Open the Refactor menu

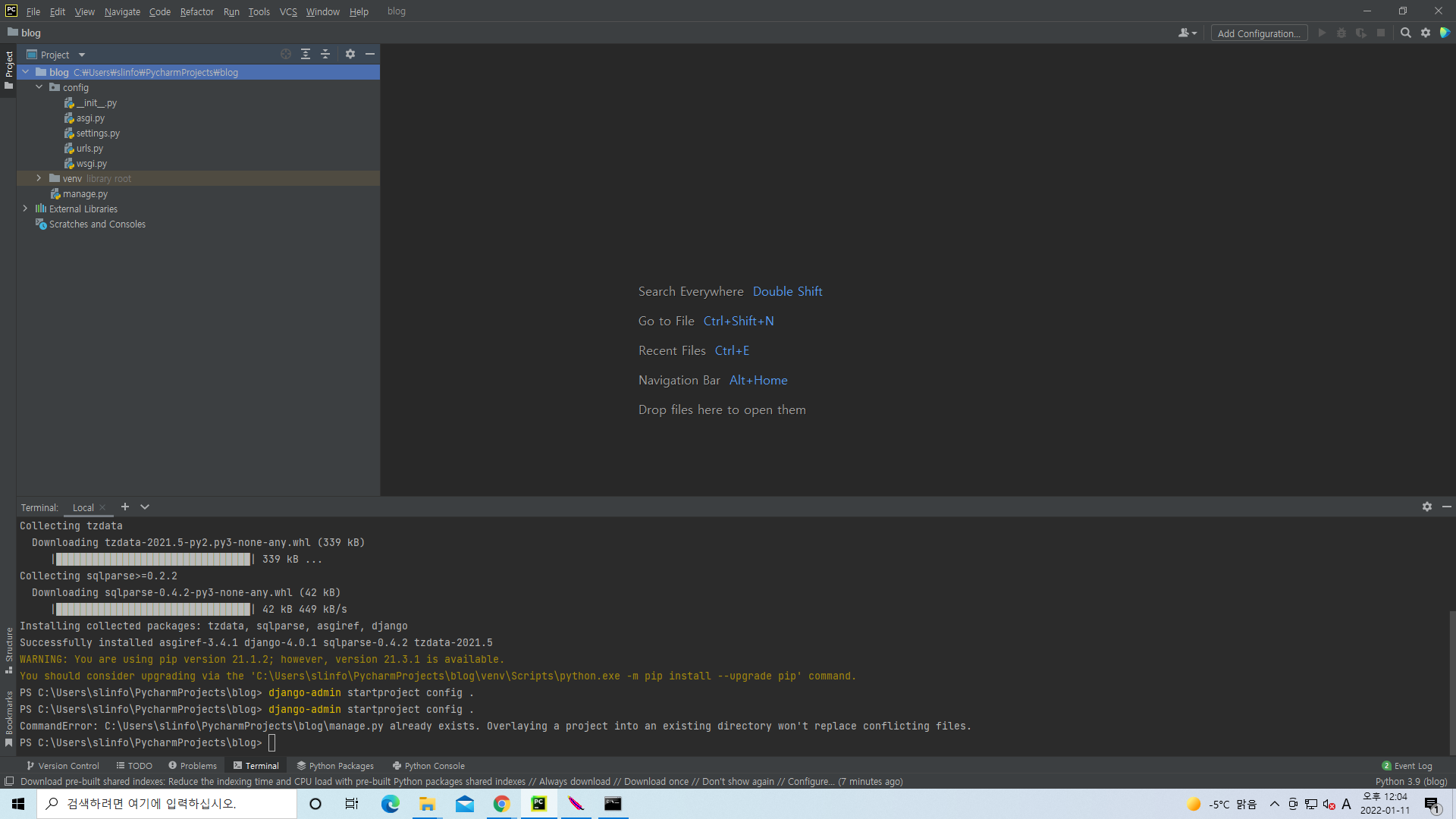(x=196, y=11)
